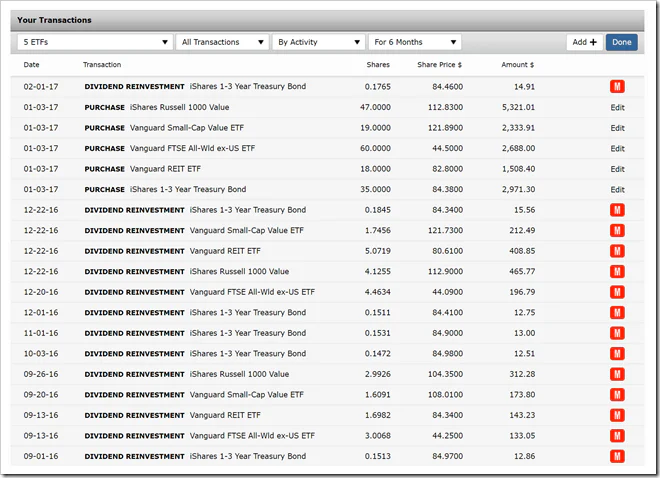
Task: Click the share price 121.8900
Action: coord(445,128)
